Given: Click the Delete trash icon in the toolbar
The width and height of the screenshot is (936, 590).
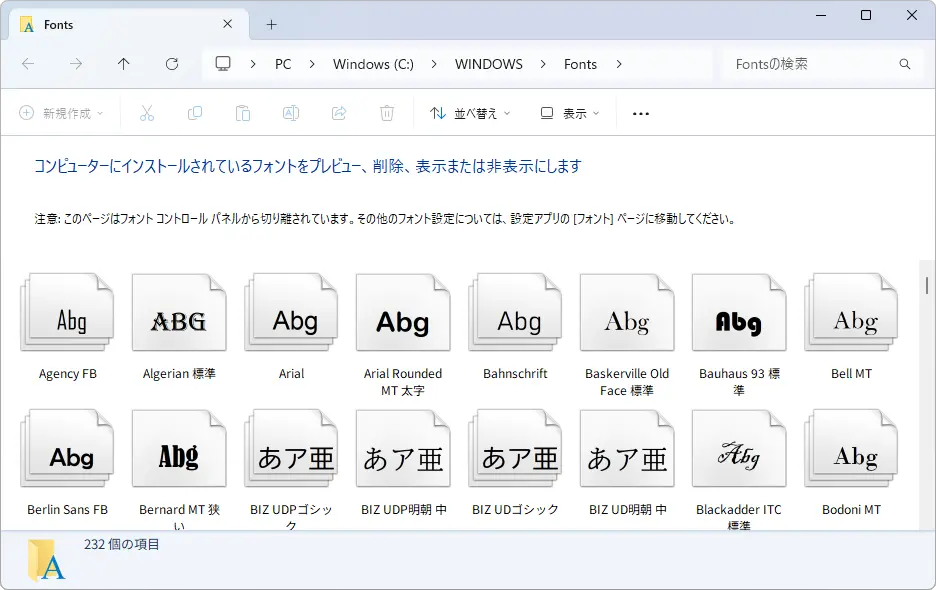Looking at the screenshot, I should coord(387,112).
